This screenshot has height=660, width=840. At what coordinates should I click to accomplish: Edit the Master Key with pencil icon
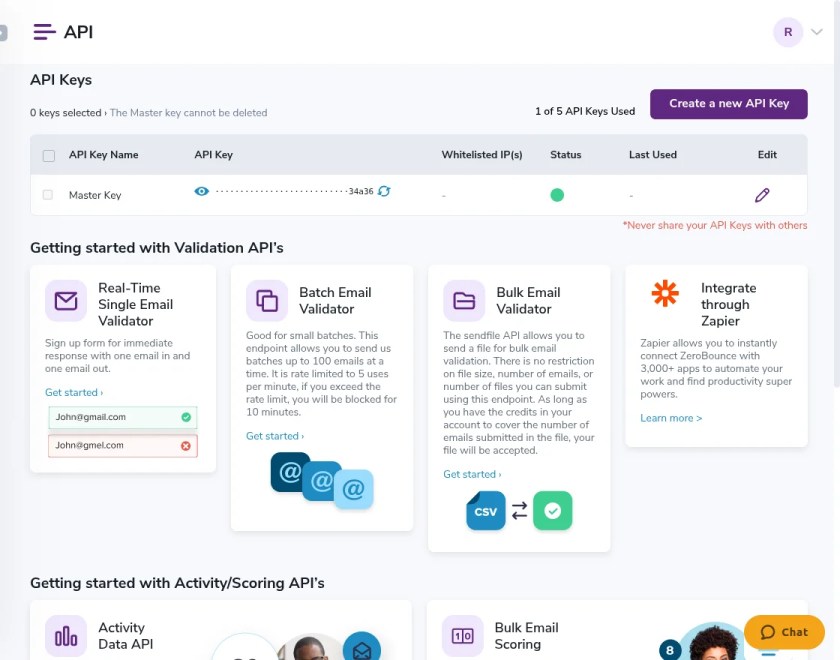pyautogui.click(x=762, y=195)
